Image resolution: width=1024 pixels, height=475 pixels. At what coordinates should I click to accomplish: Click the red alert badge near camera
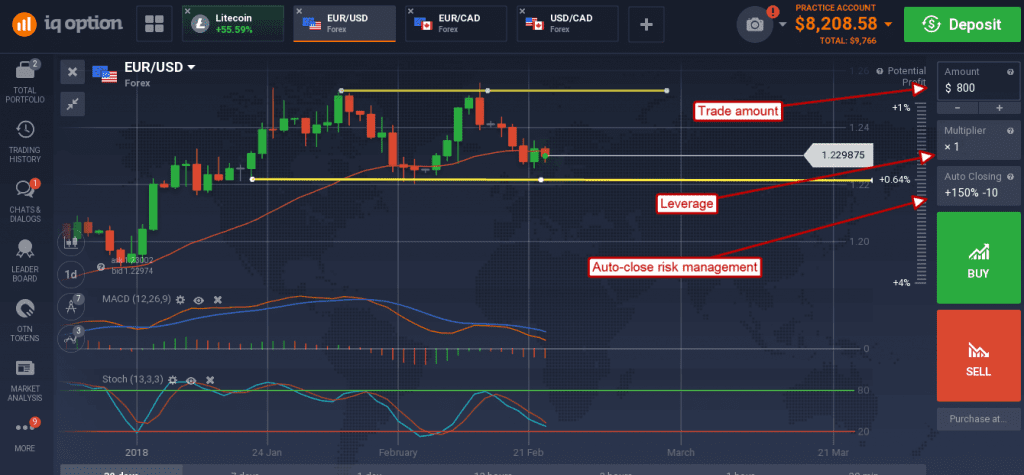click(x=773, y=11)
